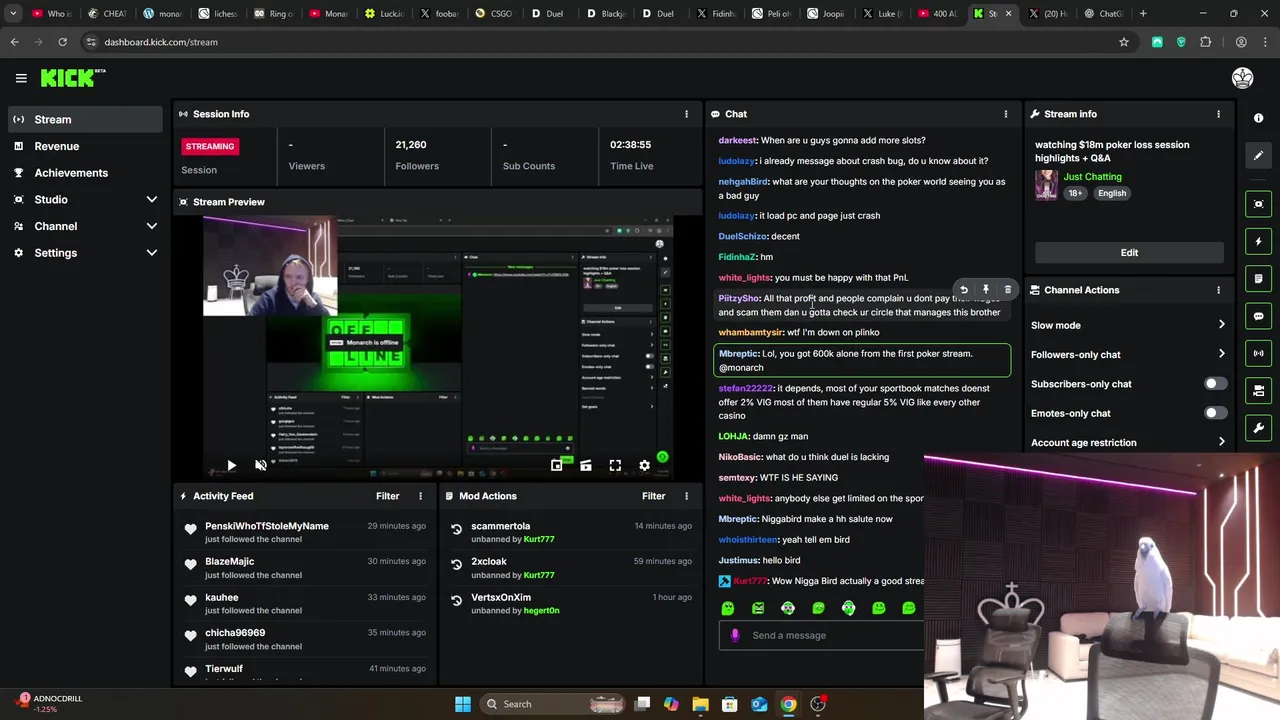Toggle Subscribers-only chat switch

tap(1215, 384)
